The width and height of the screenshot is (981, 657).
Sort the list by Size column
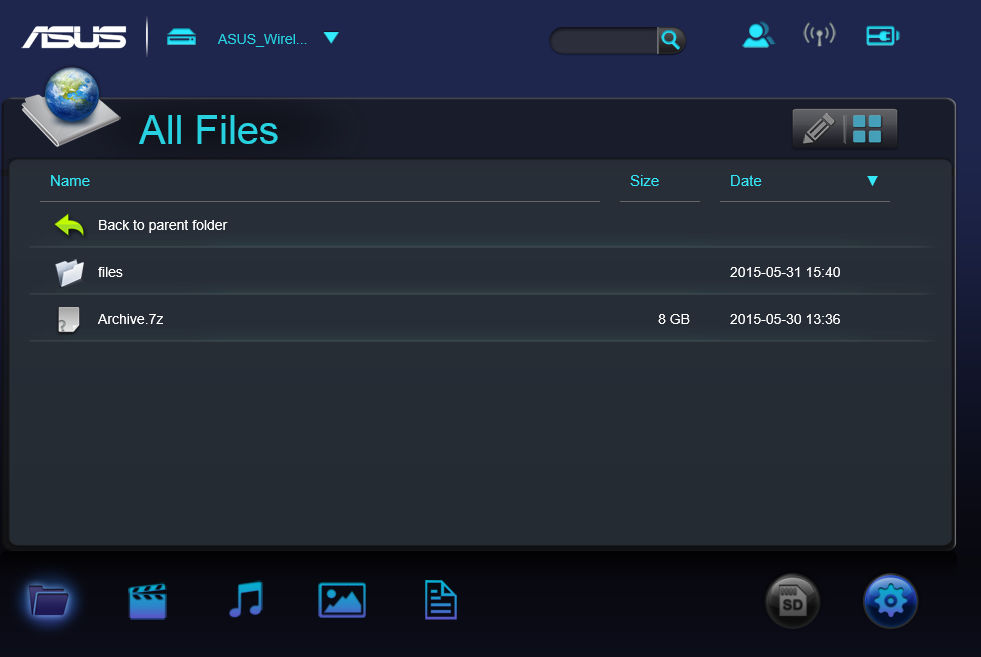click(x=644, y=181)
